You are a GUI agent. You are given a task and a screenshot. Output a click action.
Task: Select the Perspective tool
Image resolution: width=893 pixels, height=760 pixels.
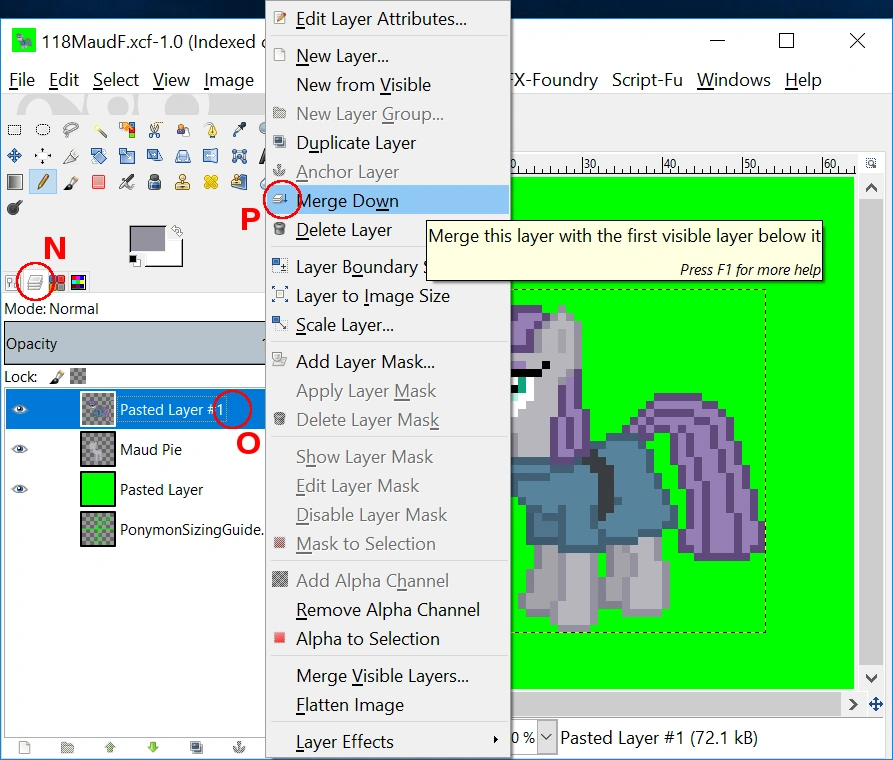[x=183, y=156]
